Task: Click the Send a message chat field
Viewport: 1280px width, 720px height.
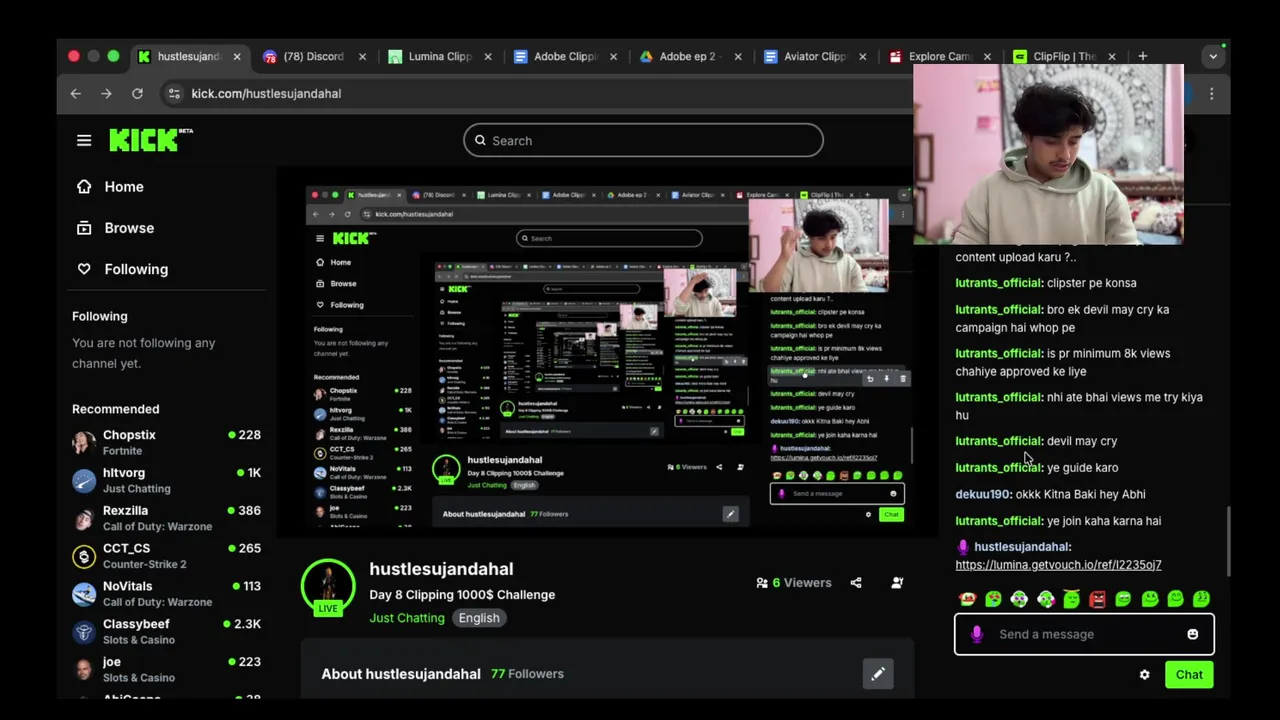Action: click(1084, 634)
